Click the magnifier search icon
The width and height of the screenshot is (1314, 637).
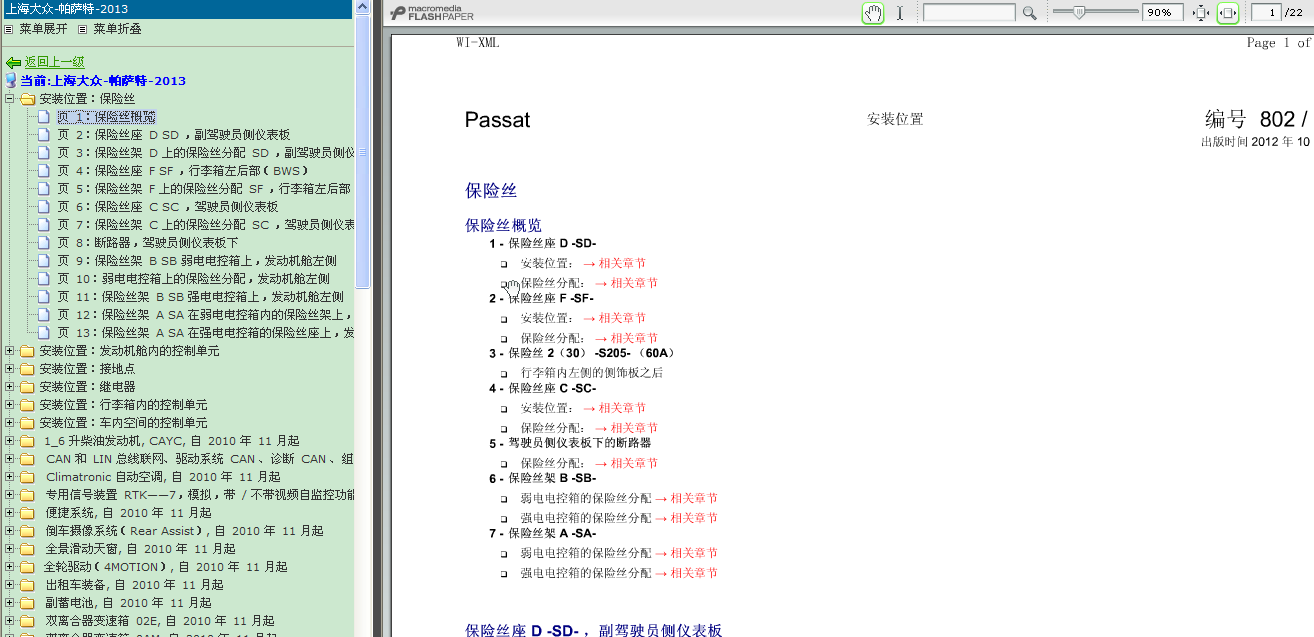point(1029,13)
